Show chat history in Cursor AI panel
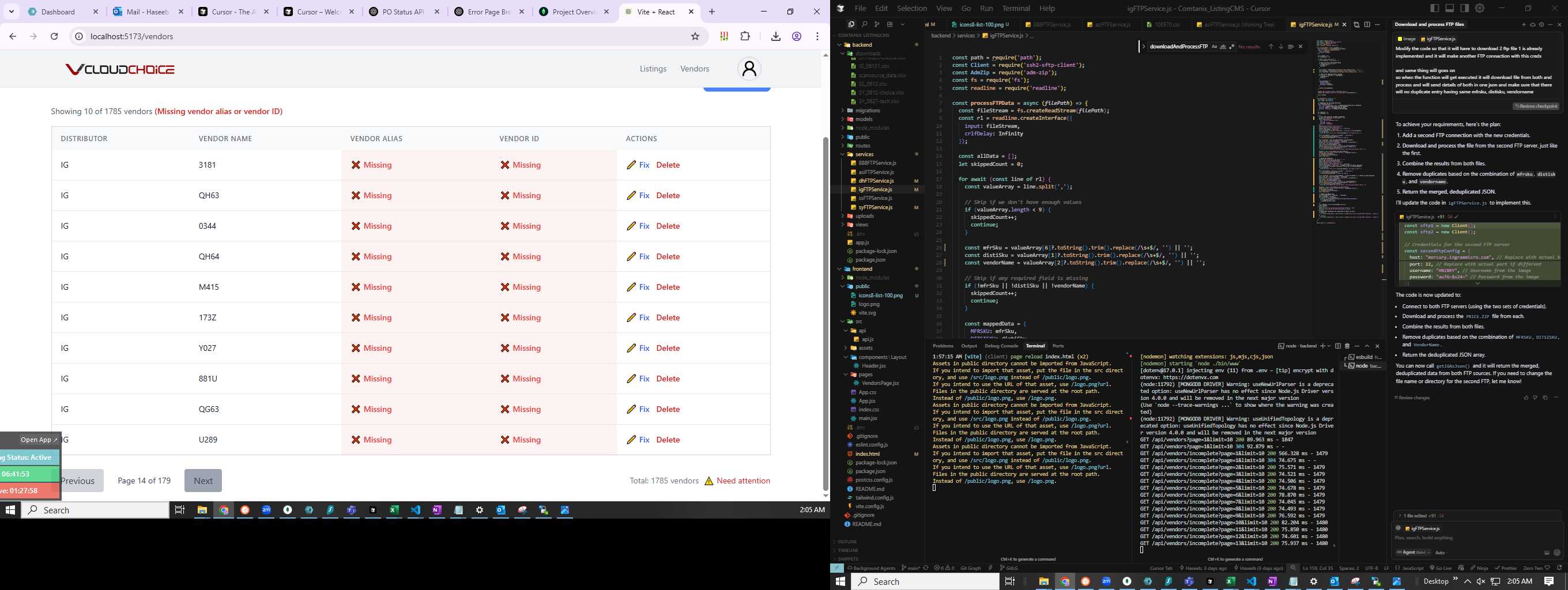The height and width of the screenshot is (590, 1568). pos(1541,25)
